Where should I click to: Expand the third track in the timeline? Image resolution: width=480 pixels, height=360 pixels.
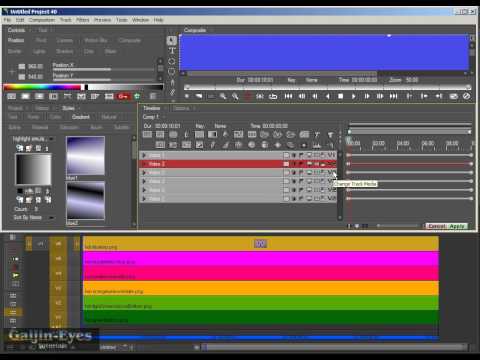click(x=144, y=173)
